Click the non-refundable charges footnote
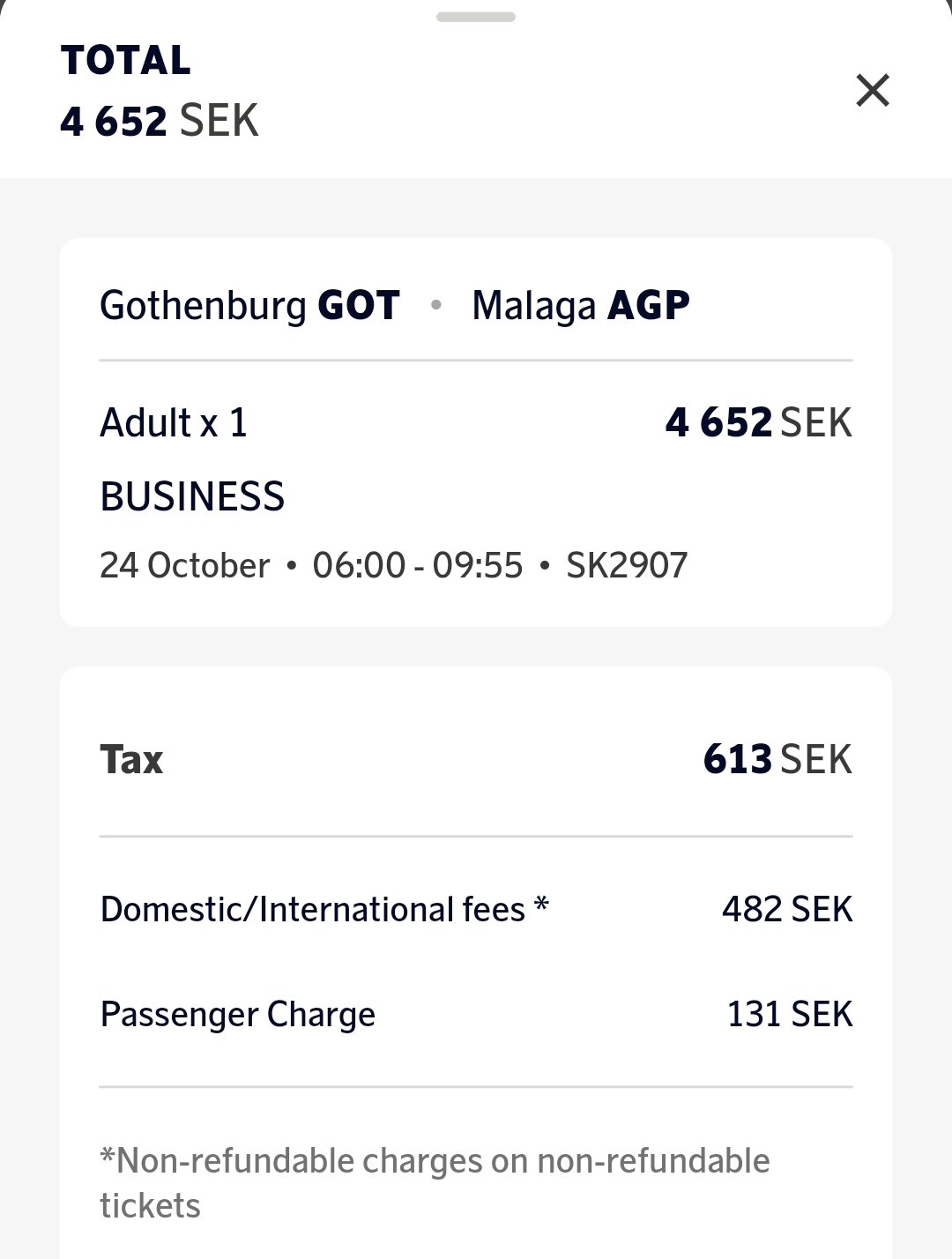This screenshot has height=1259, width=952. 435,1183
